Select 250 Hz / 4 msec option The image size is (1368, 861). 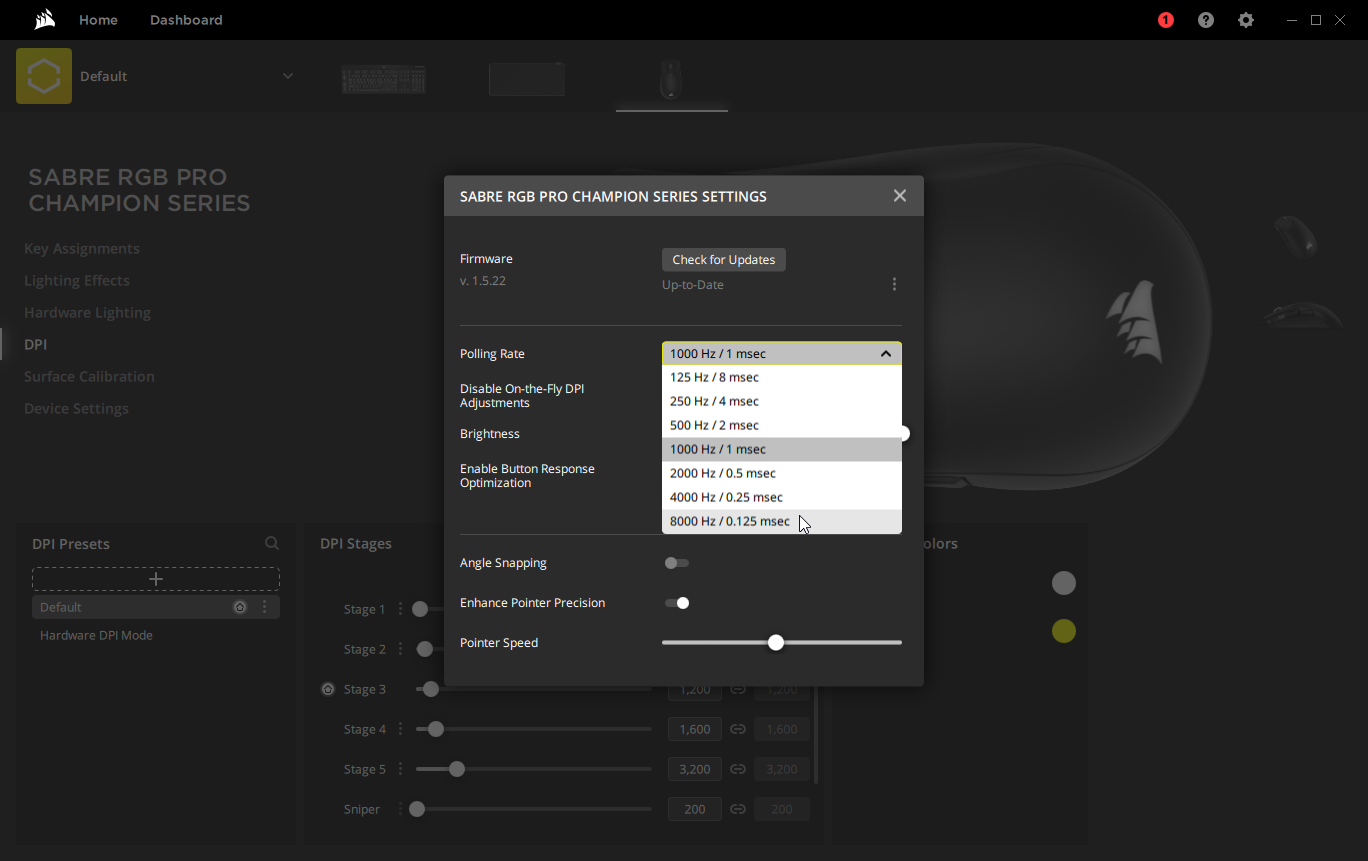782,402
